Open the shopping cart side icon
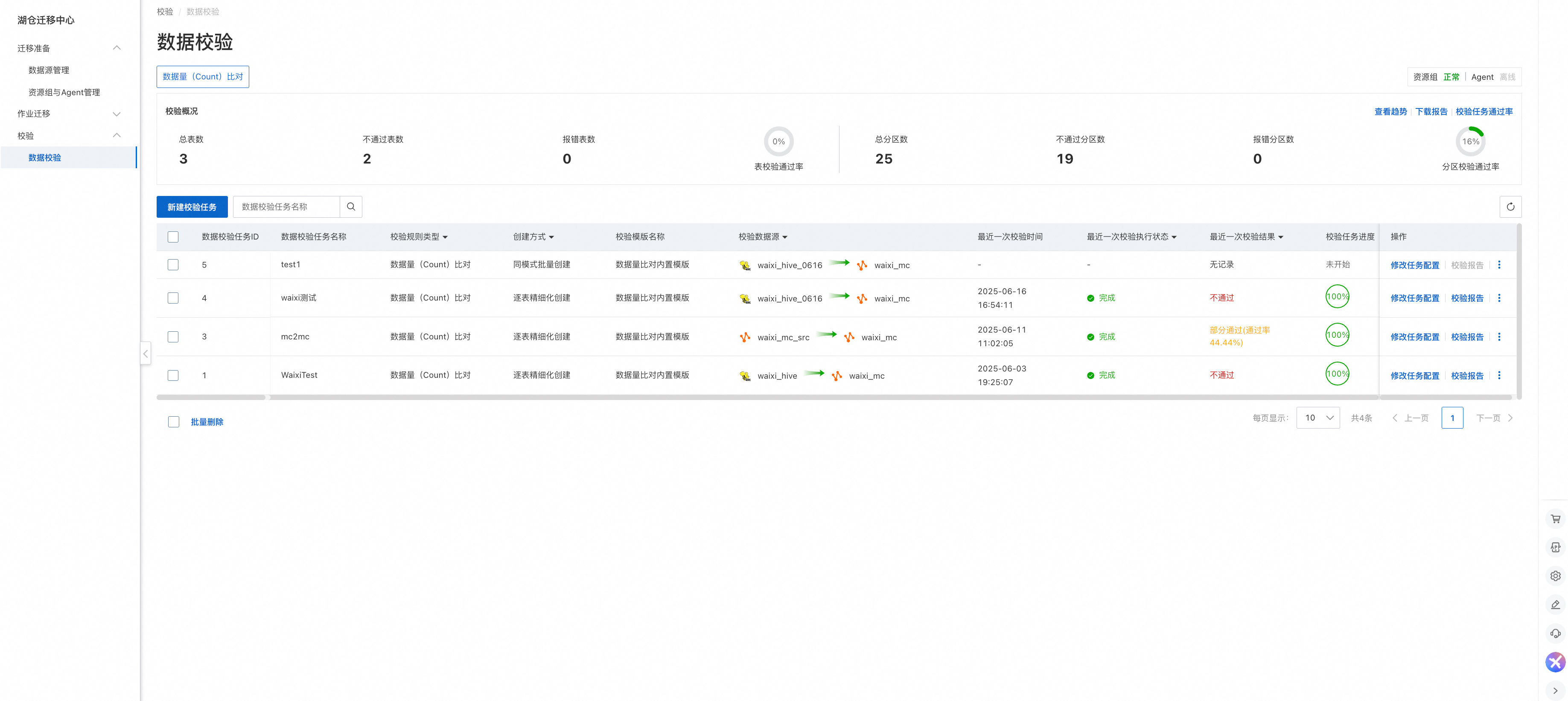The height and width of the screenshot is (701, 1568). (1555, 519)
